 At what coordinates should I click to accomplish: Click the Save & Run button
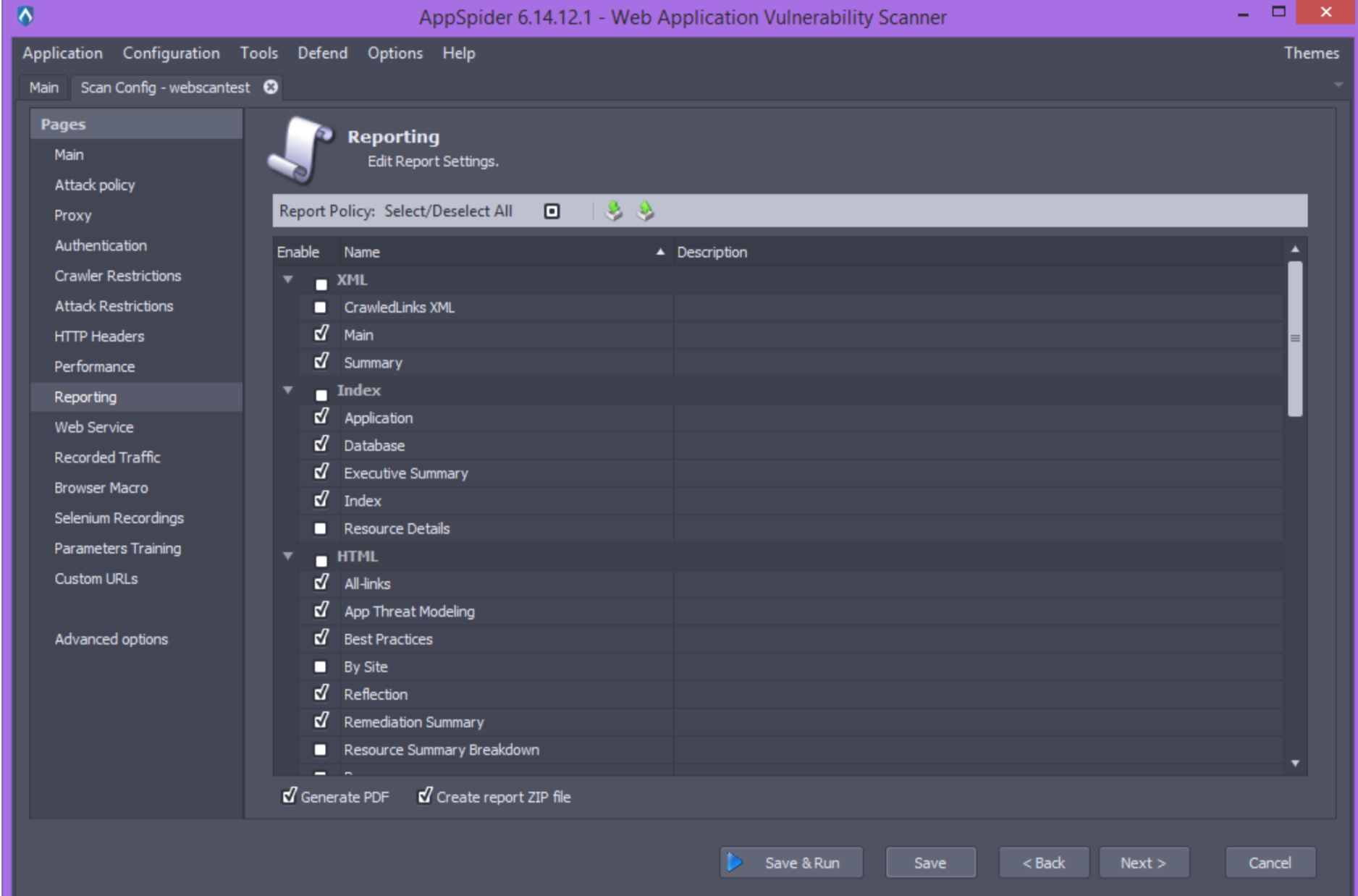click(791, 862)
